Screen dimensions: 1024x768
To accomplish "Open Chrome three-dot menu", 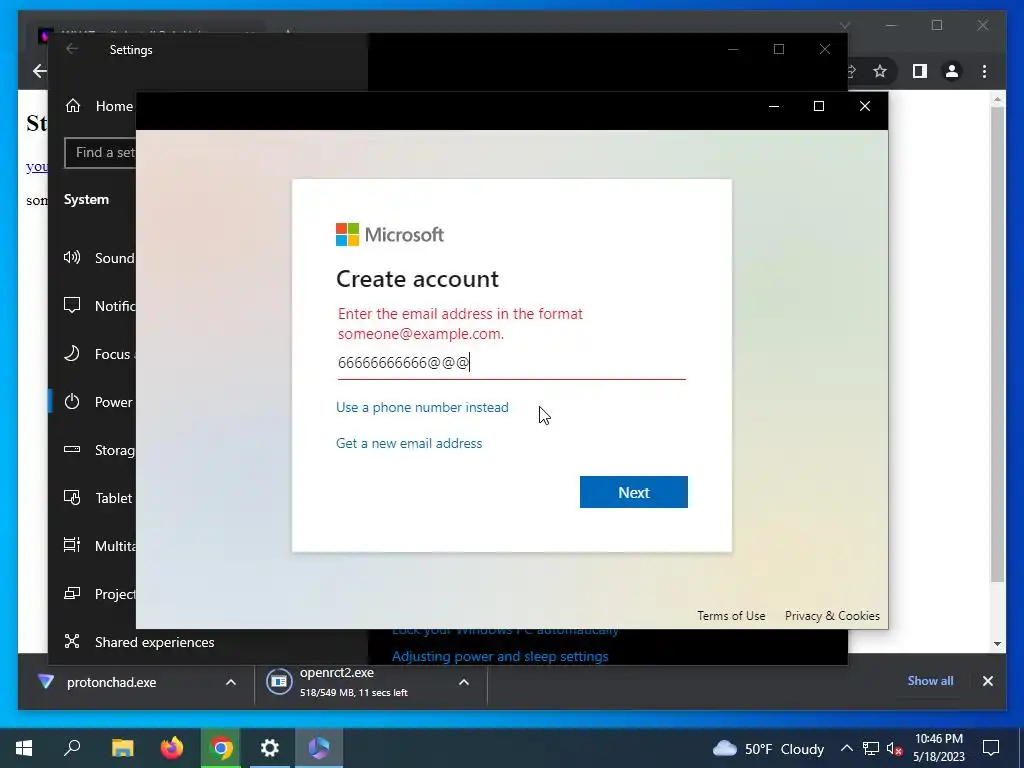I will tap(984, 71).
